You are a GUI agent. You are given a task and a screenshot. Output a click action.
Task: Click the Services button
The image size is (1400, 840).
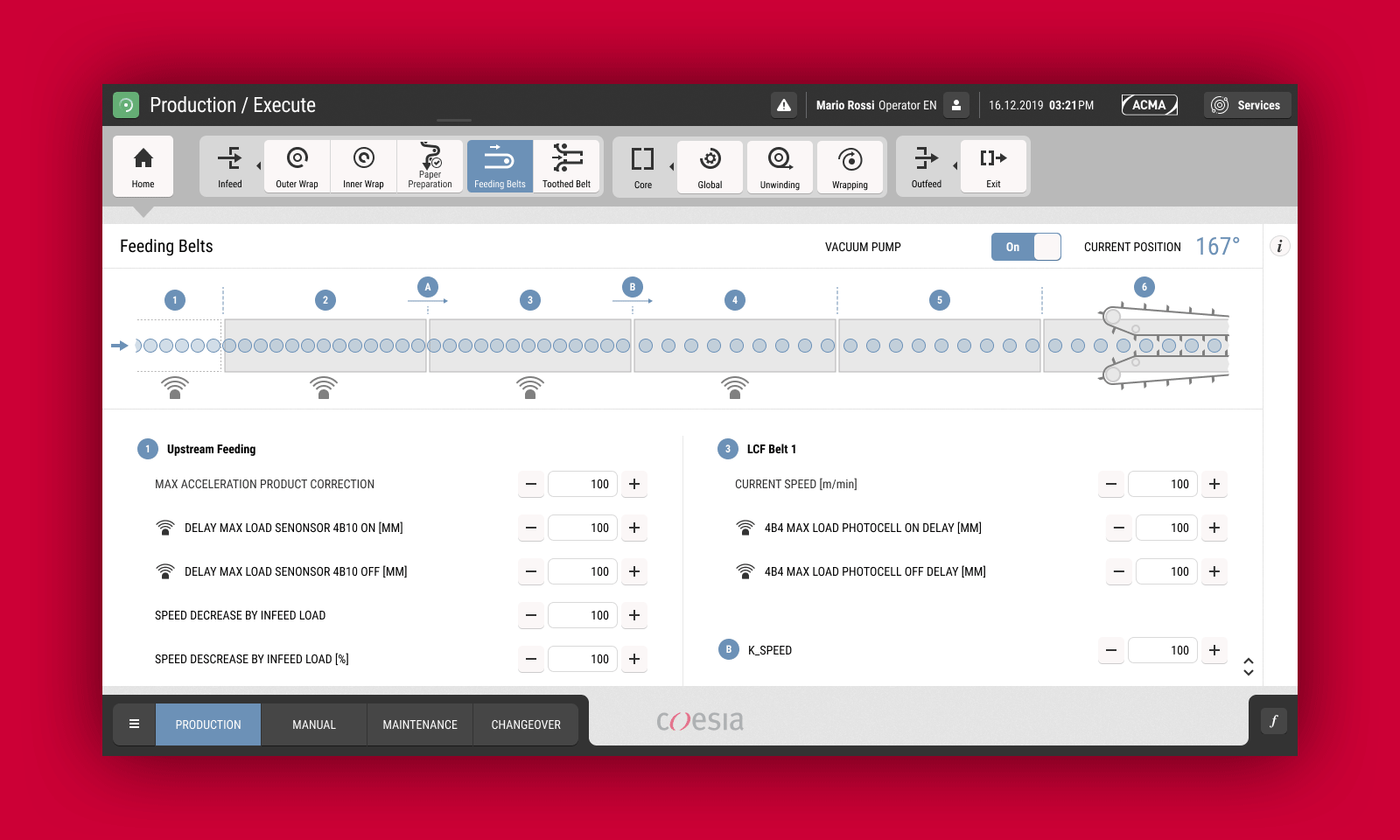pyautogui.click(x=1247, y=105)
